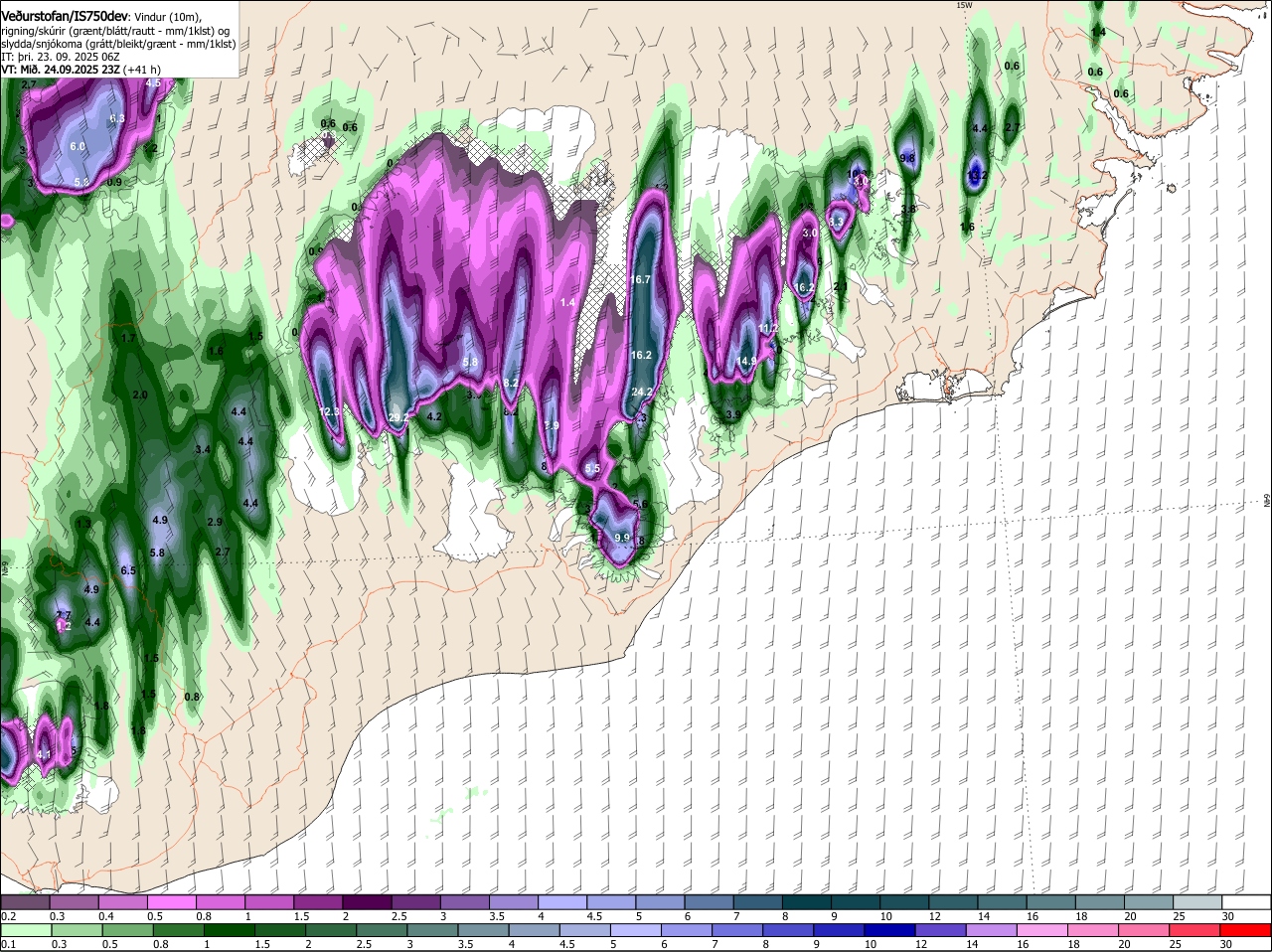Click the 4.2 precipitation value
Viewport: 1272px width, 952px height.
point(434,417)
